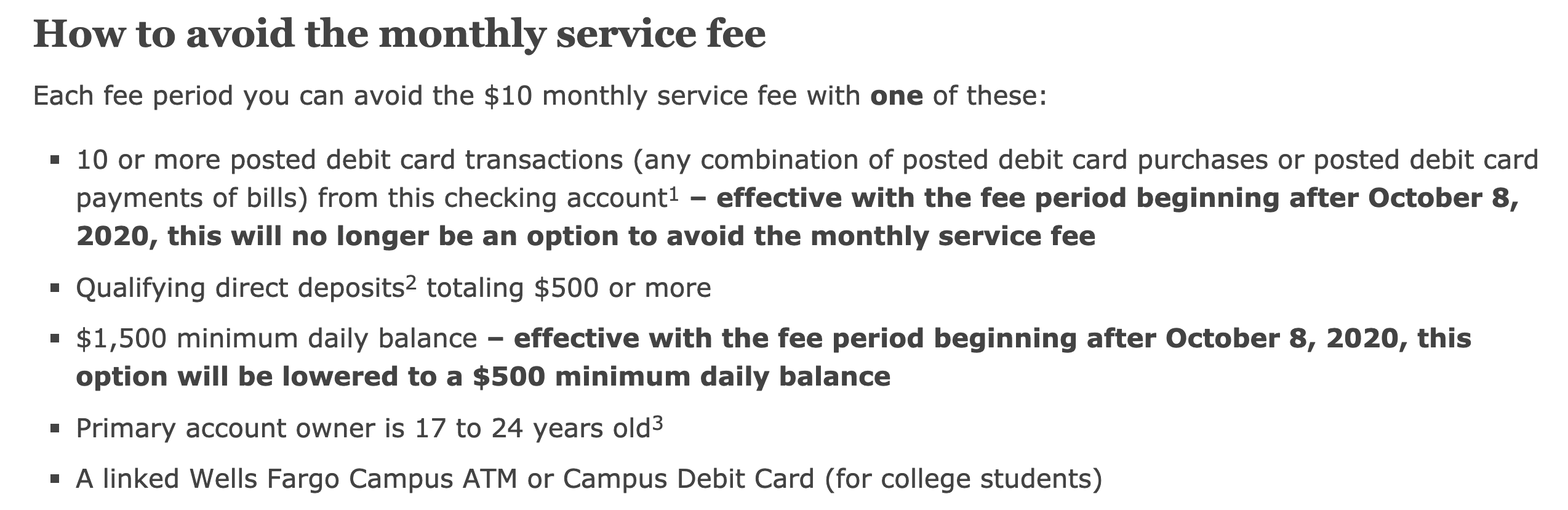1568x510 pixels.
Task: Click the 'How to avoid the monthly service fee' heading
Action: click(399, 33)
